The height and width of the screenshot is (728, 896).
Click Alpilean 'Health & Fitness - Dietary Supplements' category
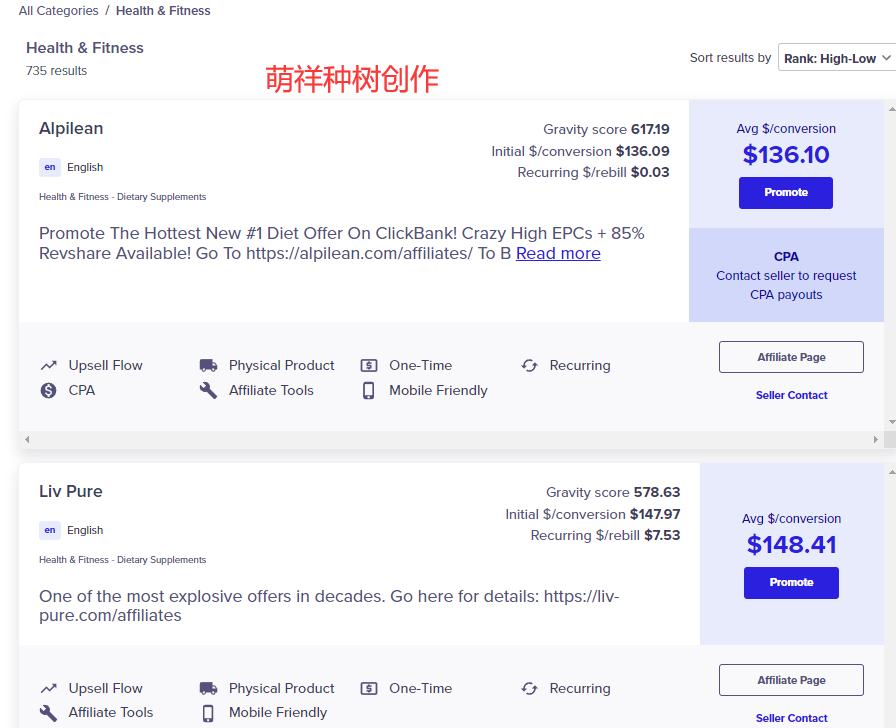[122, 197]
